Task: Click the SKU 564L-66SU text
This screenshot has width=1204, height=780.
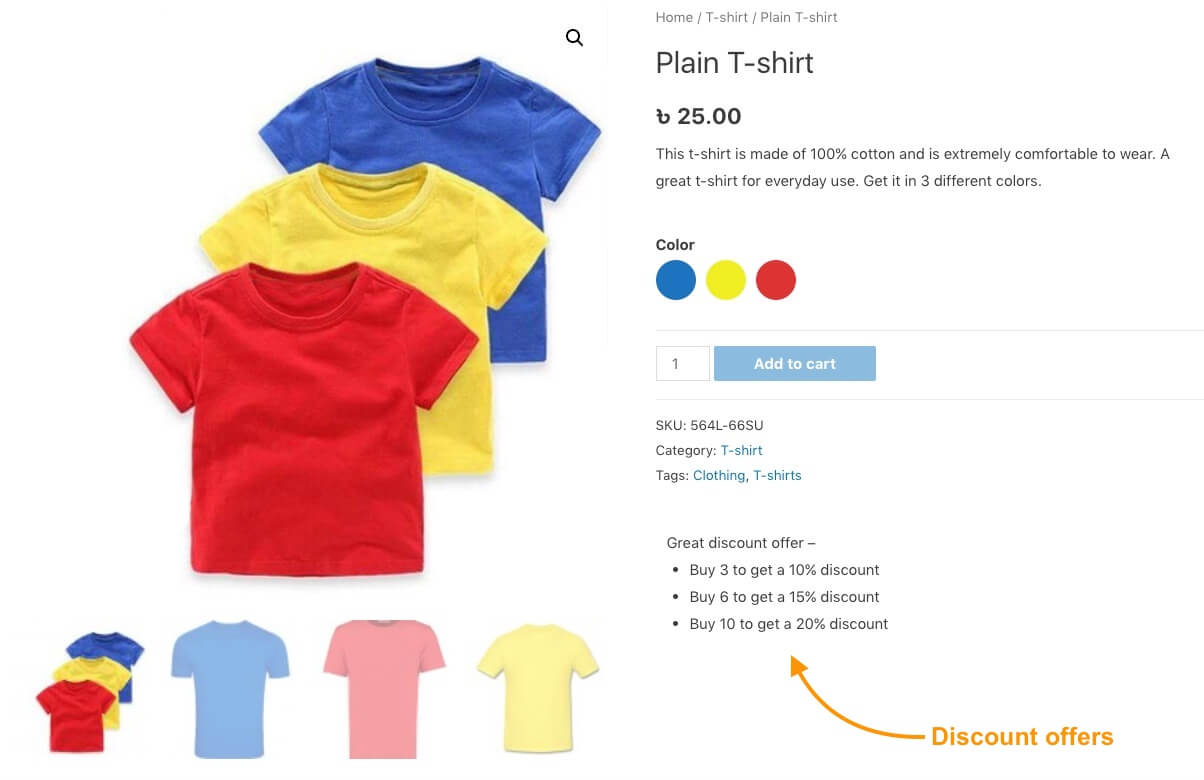Action: click(x=709, y=426)
